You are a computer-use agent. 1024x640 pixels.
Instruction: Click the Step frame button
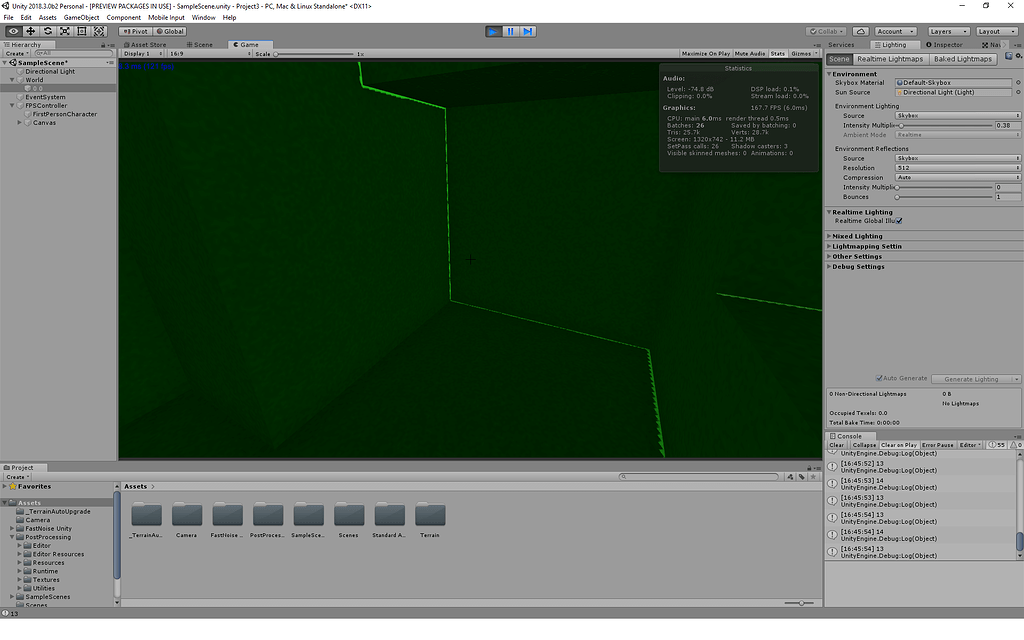pos(529,31)
